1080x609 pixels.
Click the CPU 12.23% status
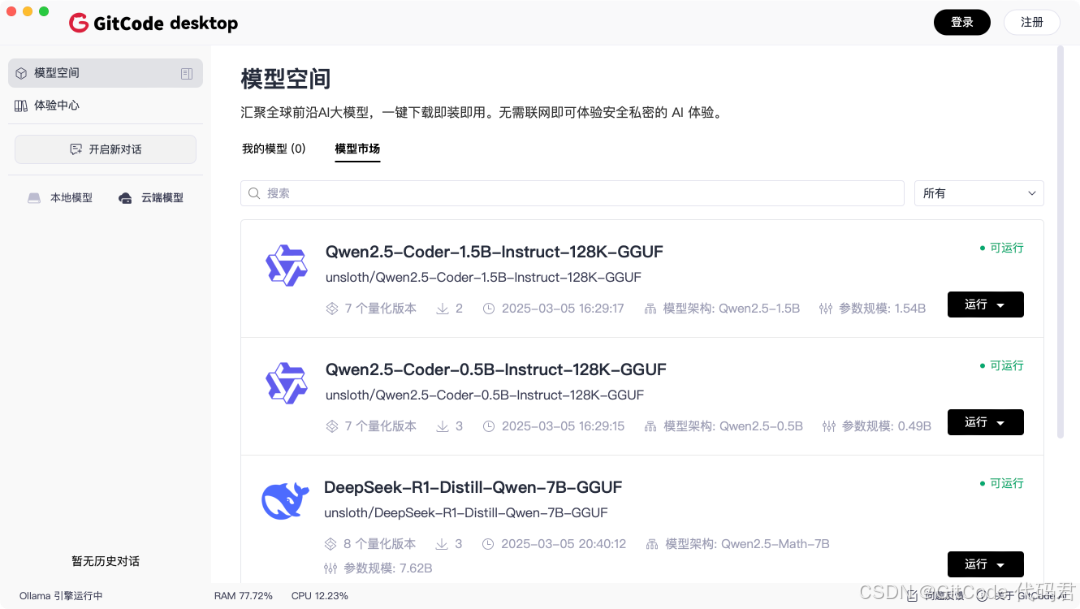tap(320, 596)
